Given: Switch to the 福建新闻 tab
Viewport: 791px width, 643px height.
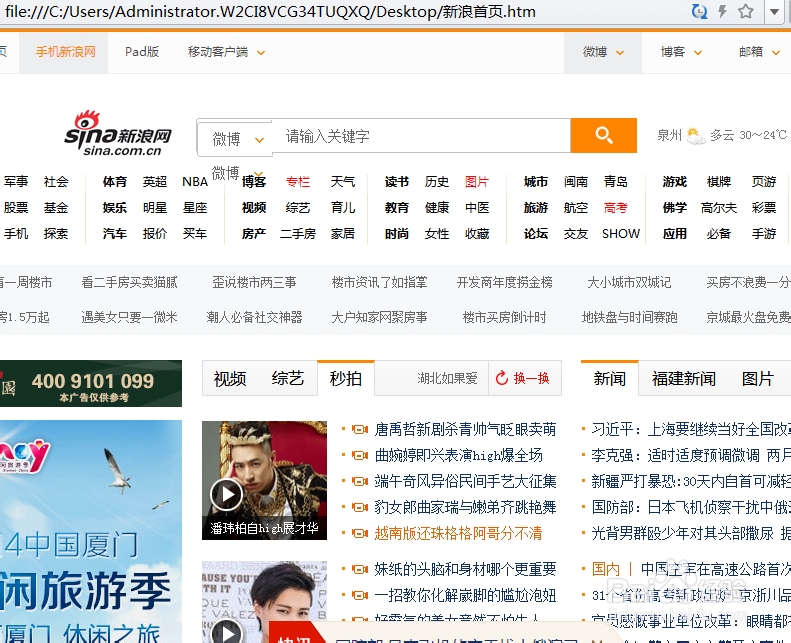Looking at the screenshot, I should tap(684, 379).
